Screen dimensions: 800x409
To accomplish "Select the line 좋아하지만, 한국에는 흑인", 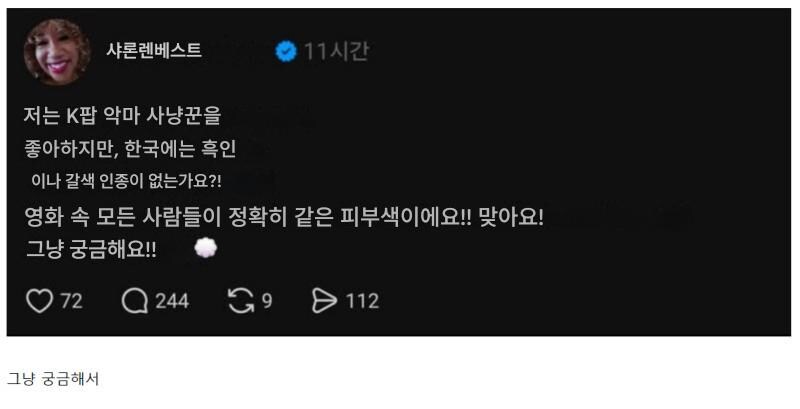I will click(130, 148).
